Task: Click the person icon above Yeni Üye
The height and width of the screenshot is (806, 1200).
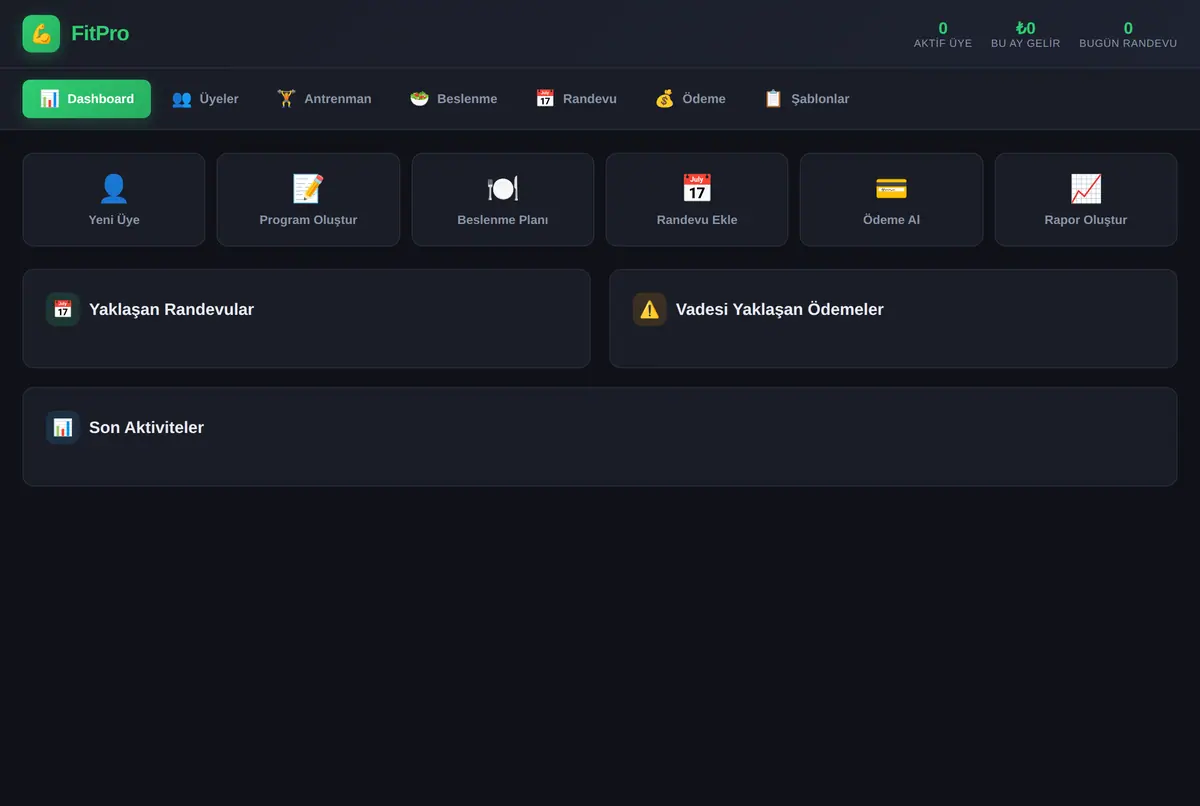Action: (114, 188)
